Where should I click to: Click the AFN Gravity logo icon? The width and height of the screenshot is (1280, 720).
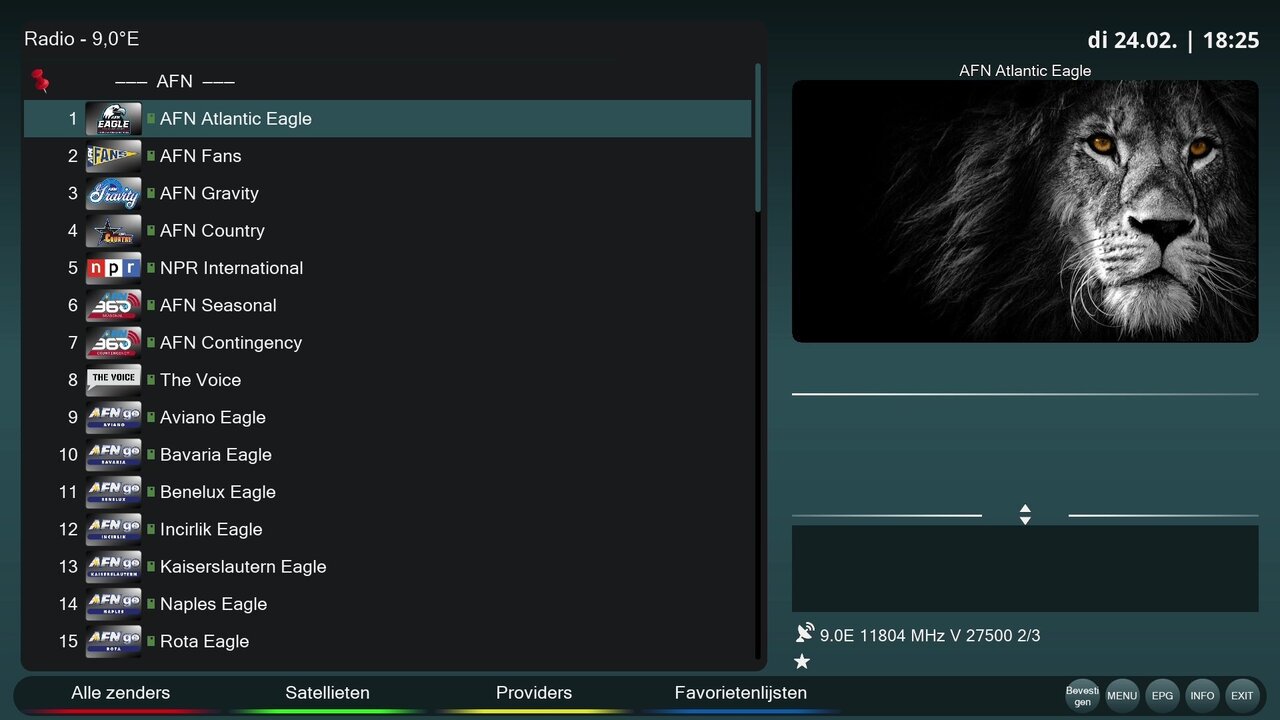pyautogui.click(x=113, y=193)
